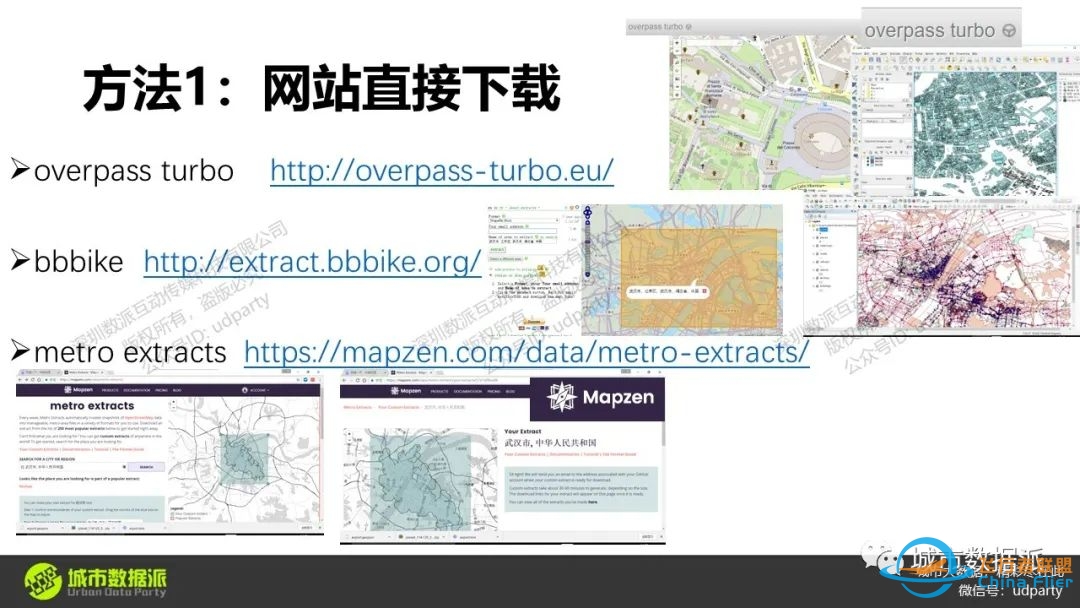Click the SEARCH button on metro extracts page
1080x608 pixels.
pyautogui.click(x=145, y=467)
